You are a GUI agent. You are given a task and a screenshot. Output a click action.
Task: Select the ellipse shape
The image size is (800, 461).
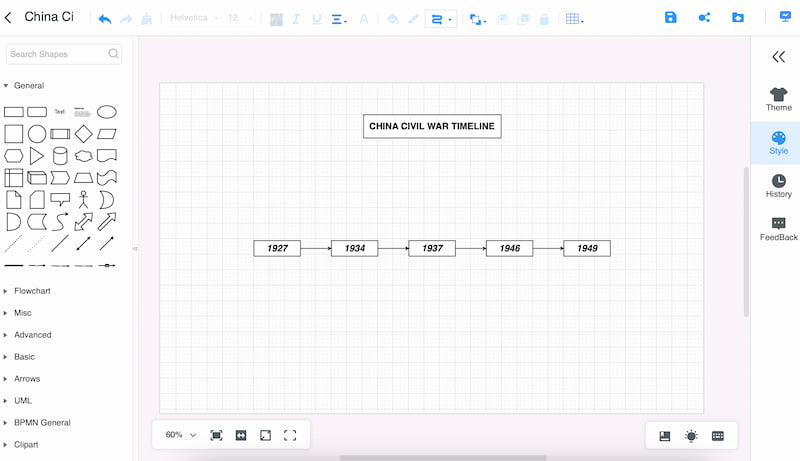tap(107, 112)
